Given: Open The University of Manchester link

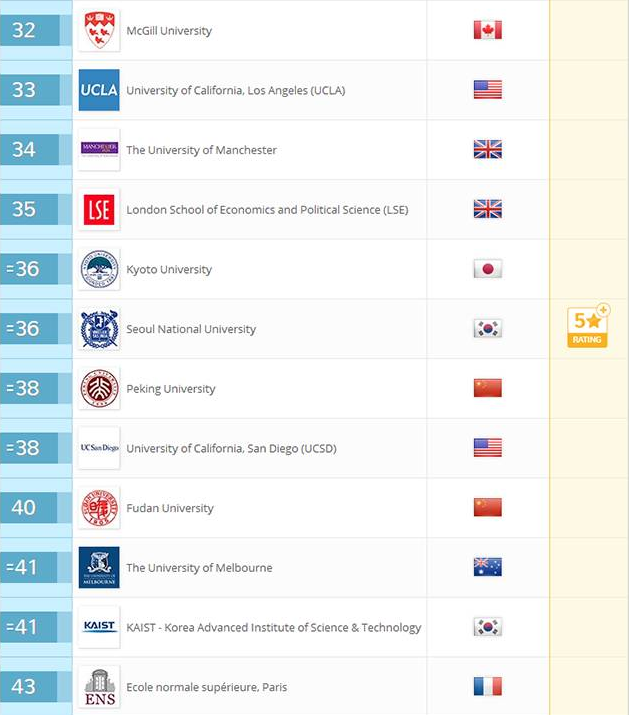Looking at the screenshot, I should (x=201, y=150).
